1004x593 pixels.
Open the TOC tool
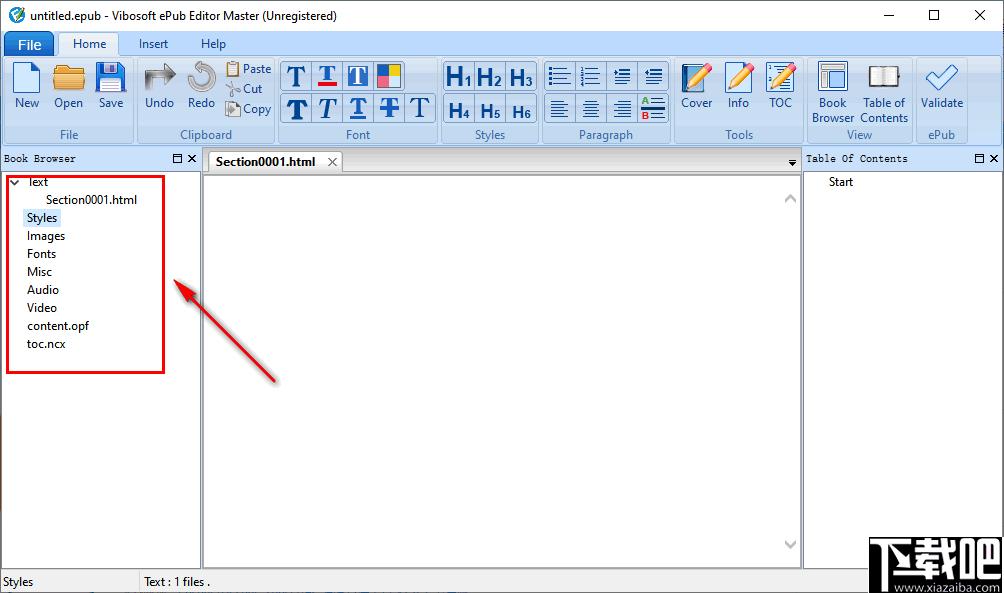coord(781,86)
